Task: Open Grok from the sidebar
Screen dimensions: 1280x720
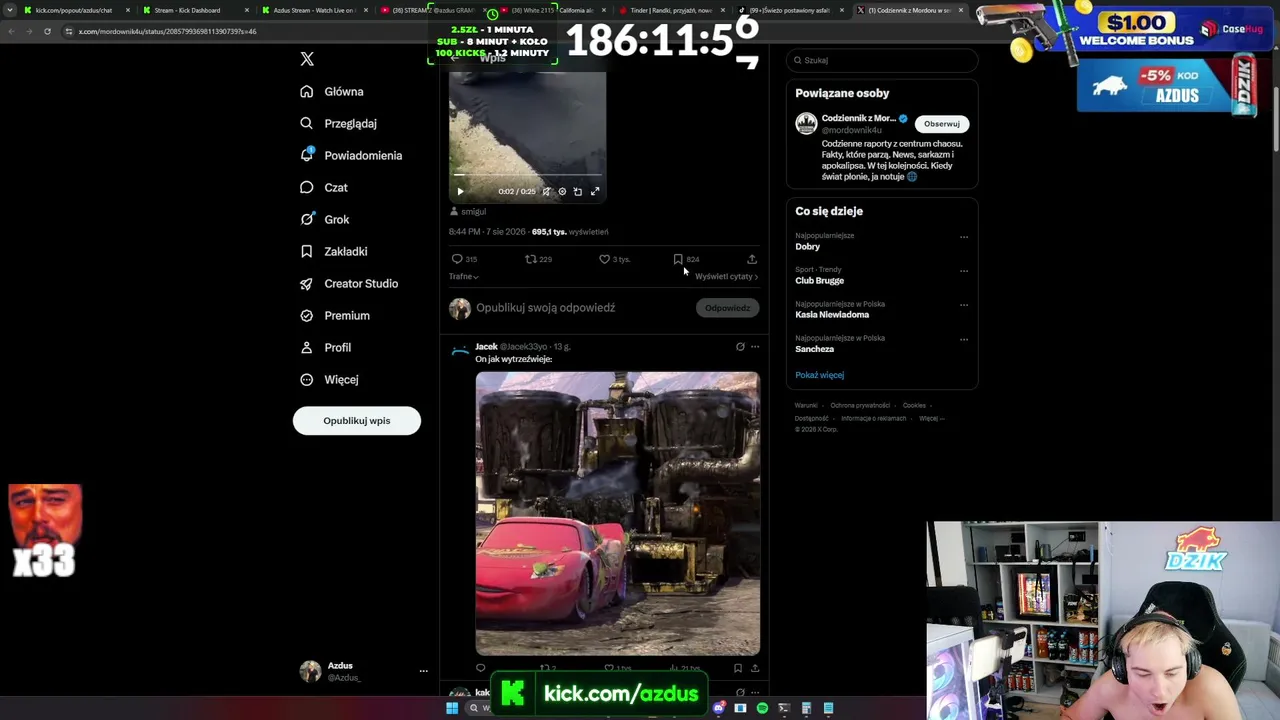Action: (324, 219)
